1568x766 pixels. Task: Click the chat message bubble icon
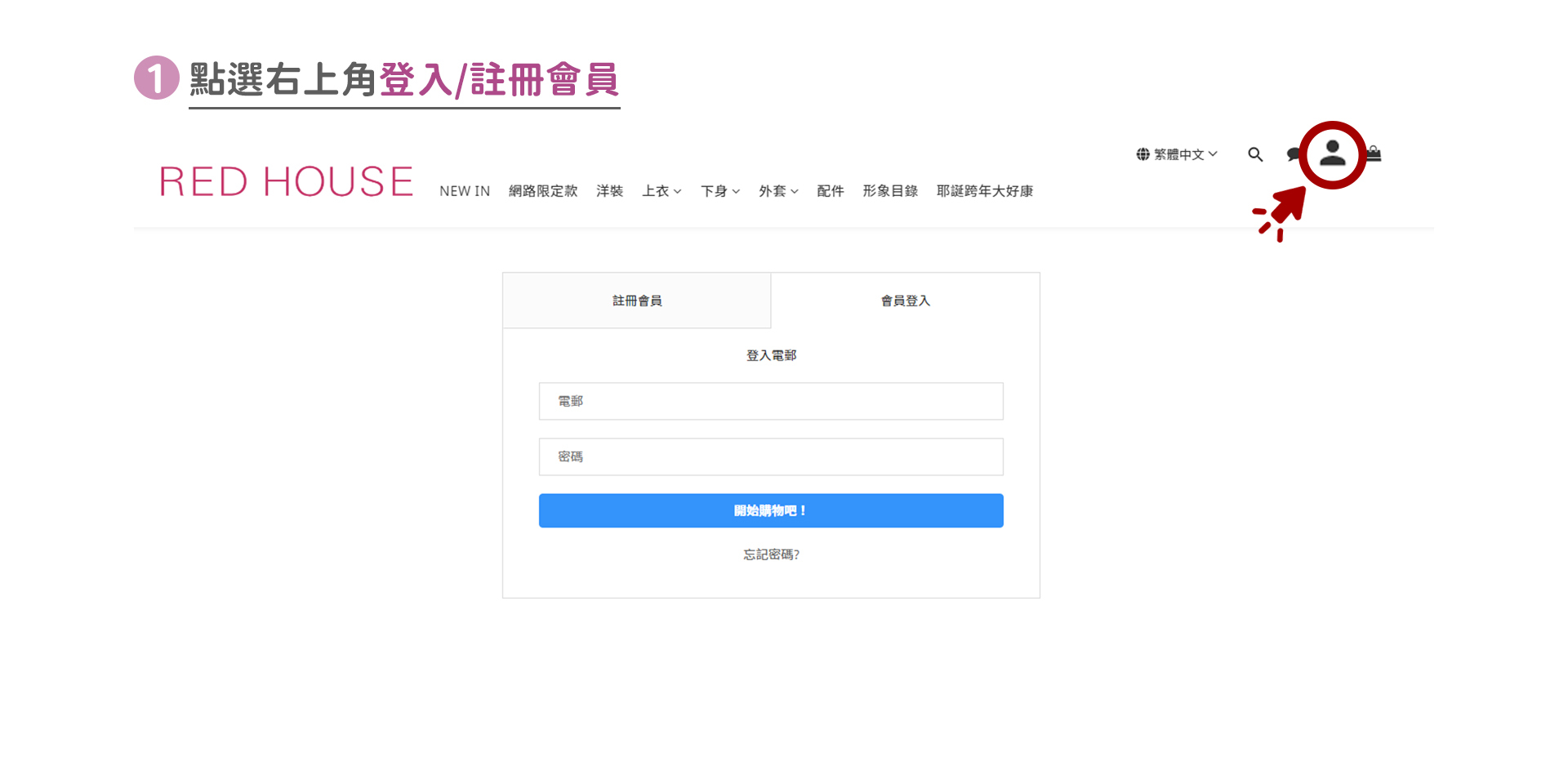click(1293, 154)
